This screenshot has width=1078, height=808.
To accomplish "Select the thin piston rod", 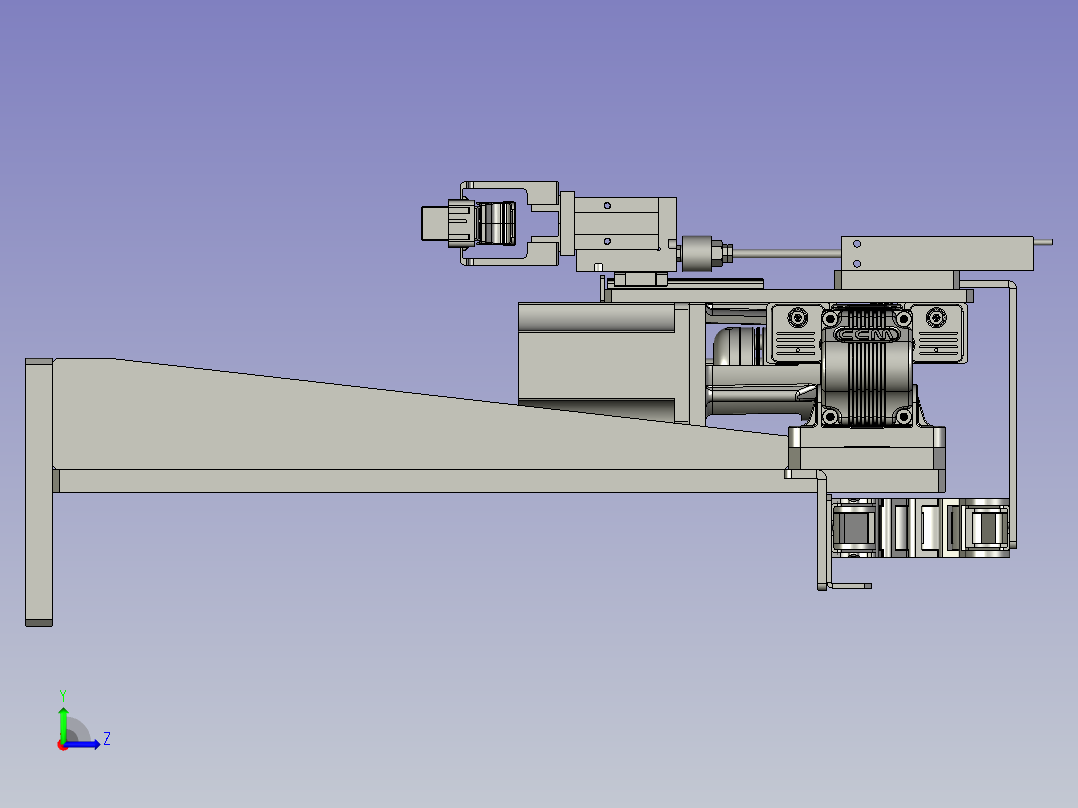I will (x=787, y=253).
